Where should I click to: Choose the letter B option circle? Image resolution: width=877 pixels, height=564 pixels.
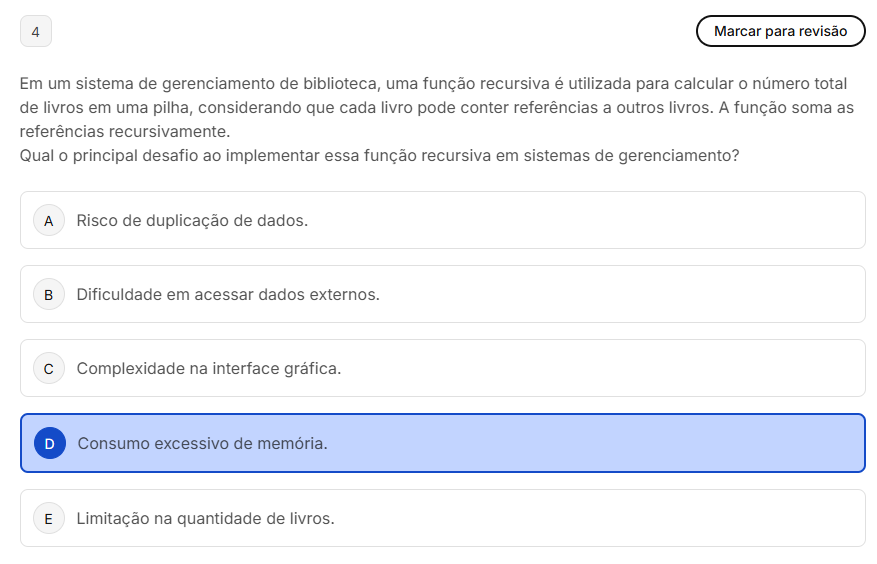(x=49, y=294)
